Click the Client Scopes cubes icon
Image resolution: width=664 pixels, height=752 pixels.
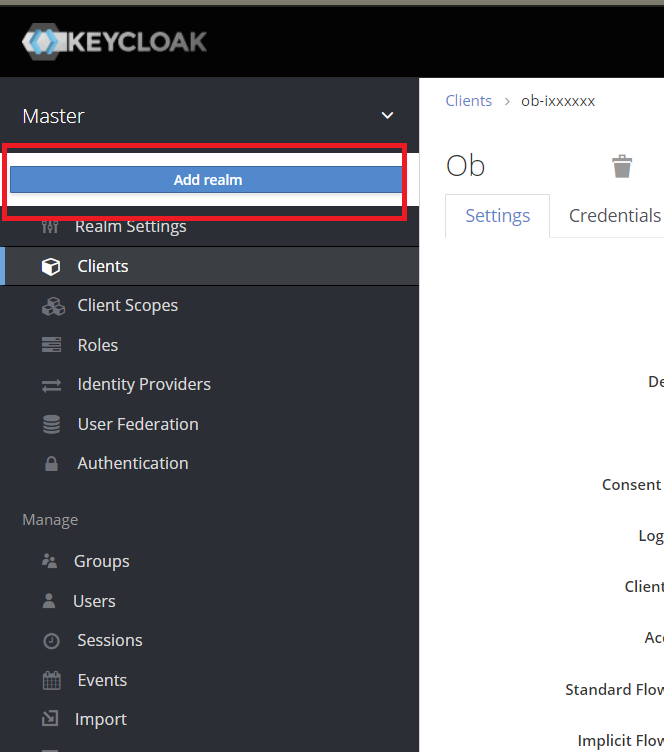(x=53, y=306)
